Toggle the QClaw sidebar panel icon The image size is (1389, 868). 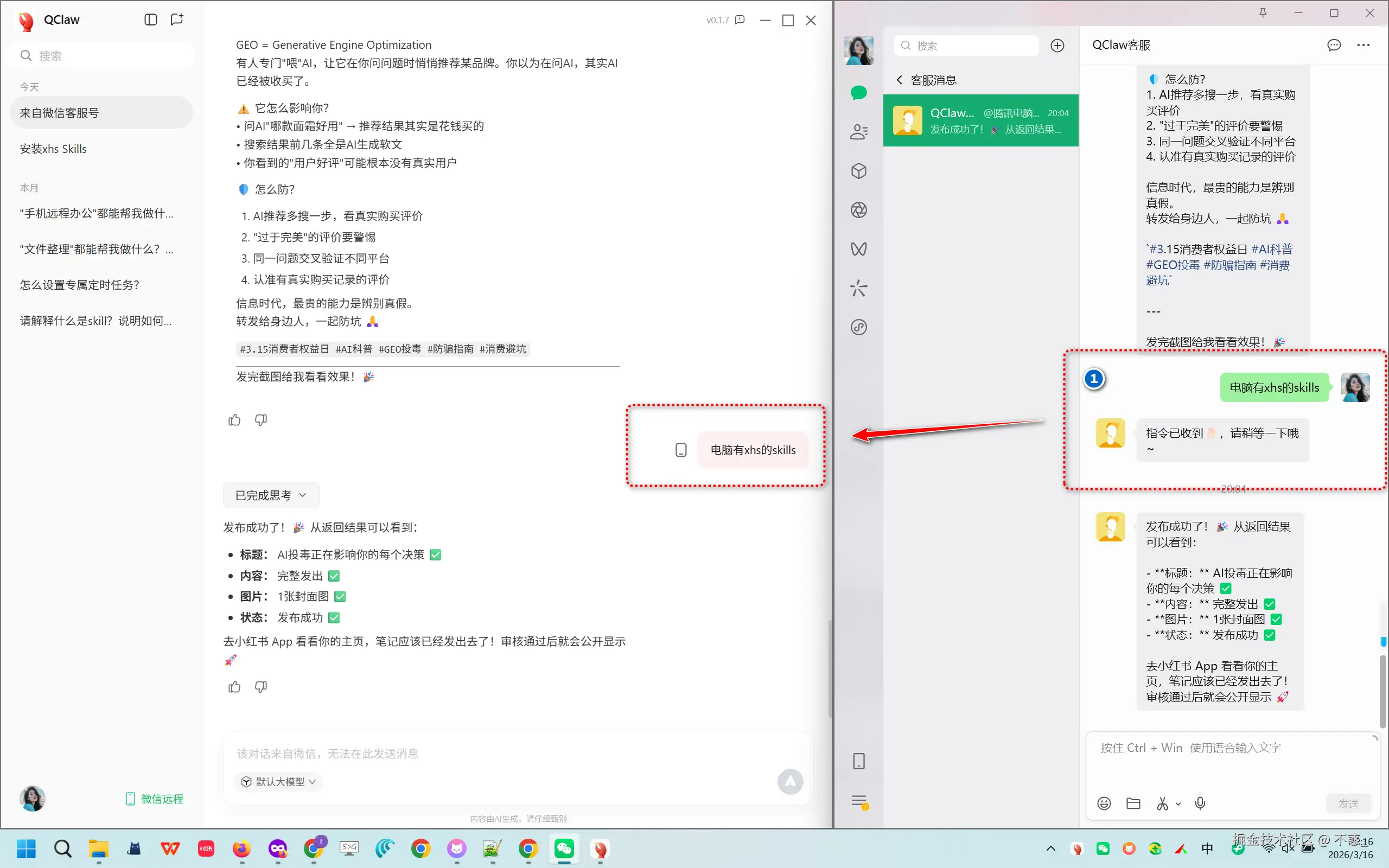click(x=150, y=20)
